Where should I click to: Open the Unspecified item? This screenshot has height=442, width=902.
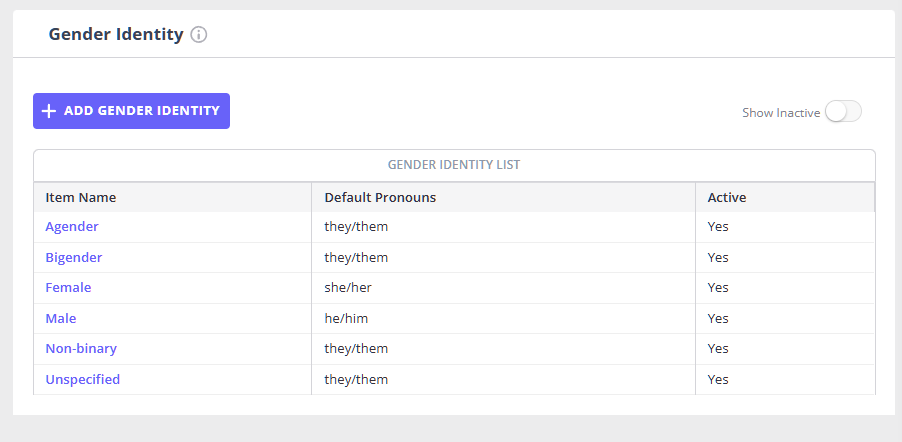click(x=83, y=380)
